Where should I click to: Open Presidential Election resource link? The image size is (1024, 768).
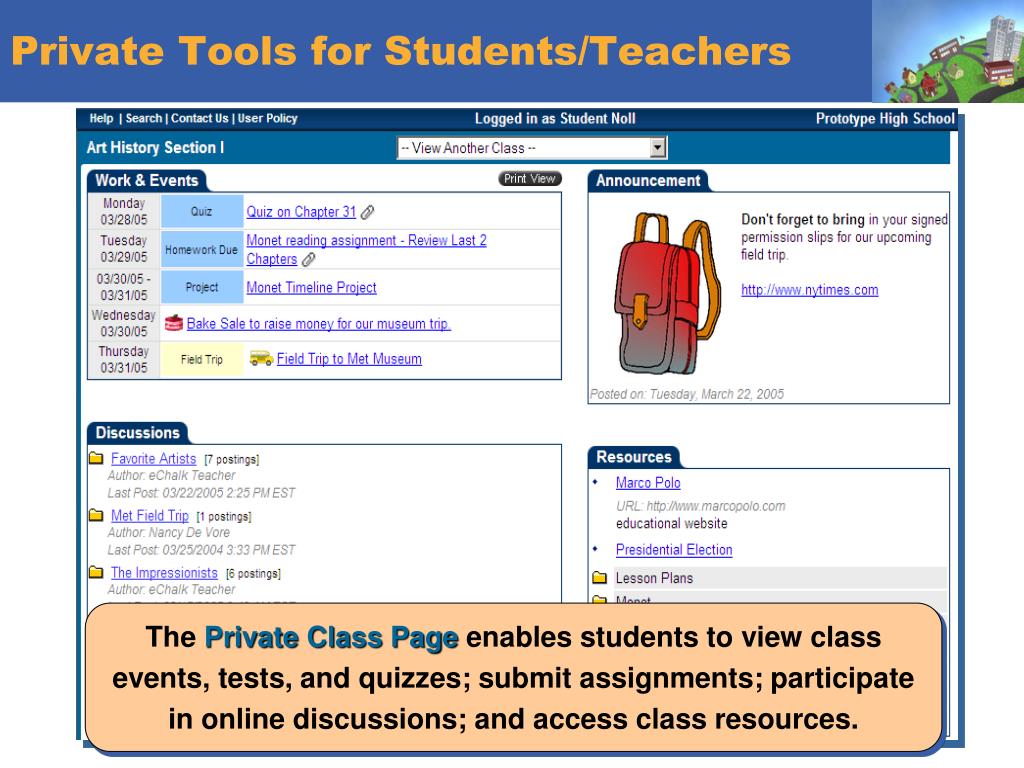click(674, 550)
